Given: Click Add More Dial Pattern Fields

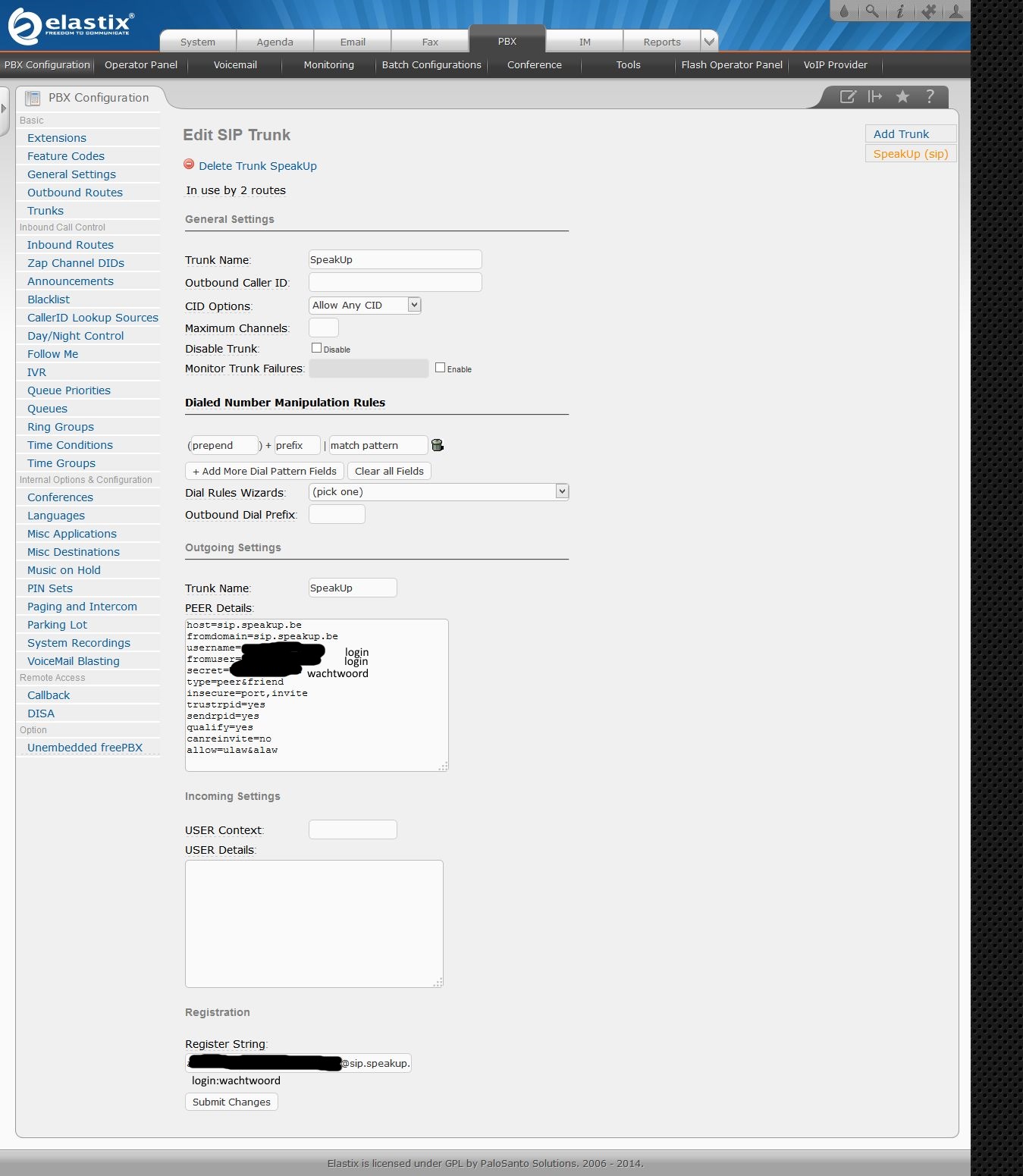Looking at the screenshot, I should 265,471.
